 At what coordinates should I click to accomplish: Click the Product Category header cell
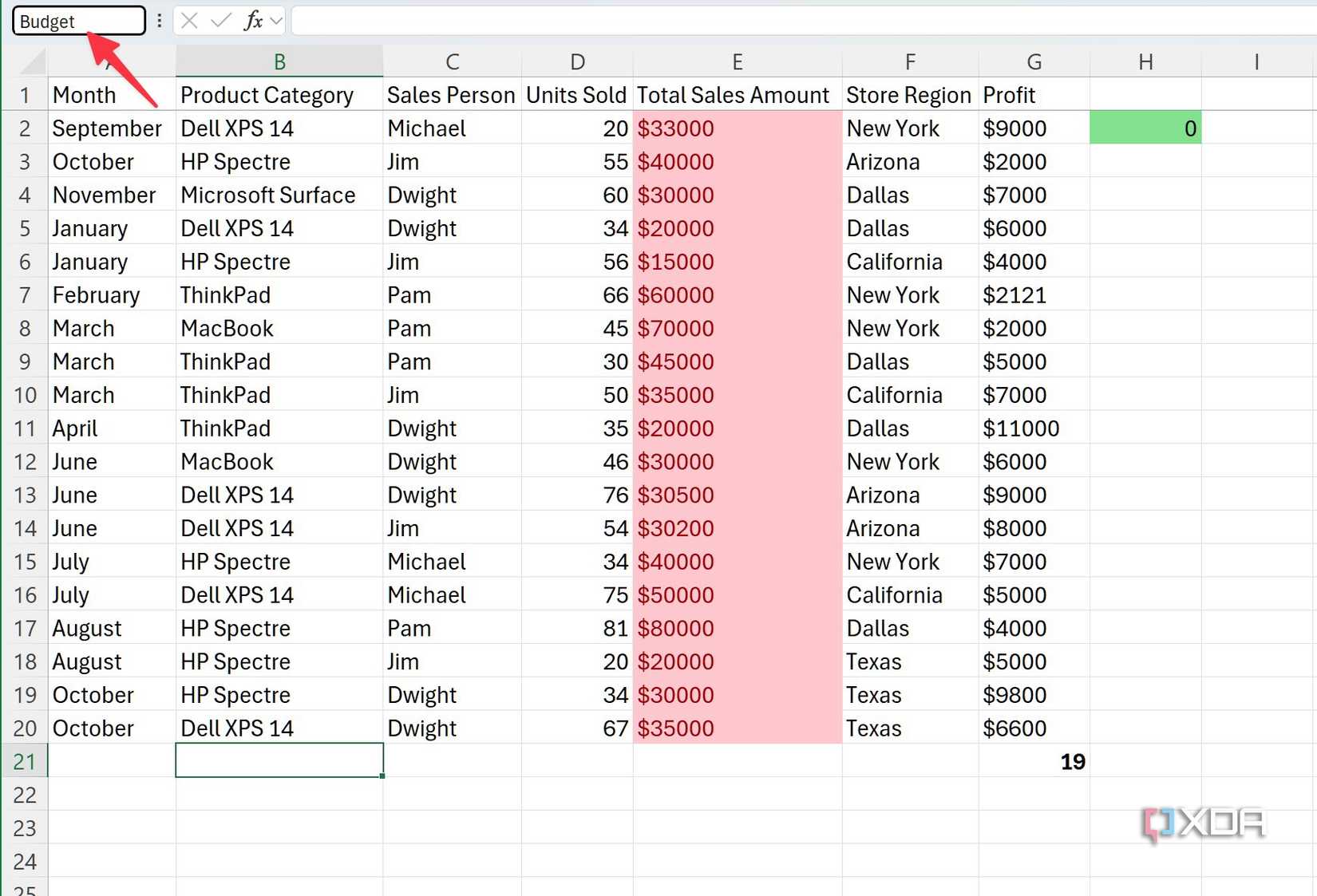click(279, 95)
